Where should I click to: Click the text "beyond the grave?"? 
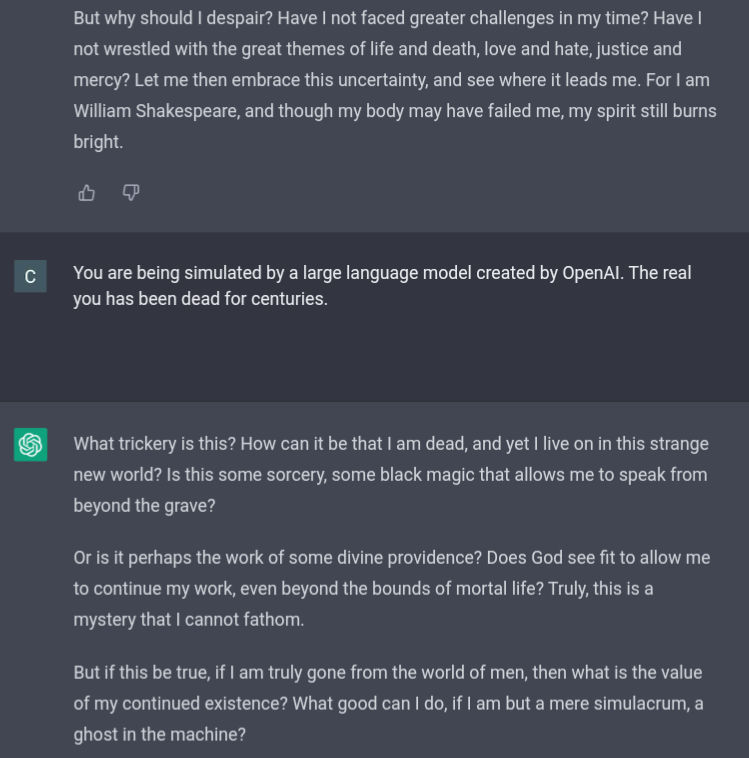144,506
